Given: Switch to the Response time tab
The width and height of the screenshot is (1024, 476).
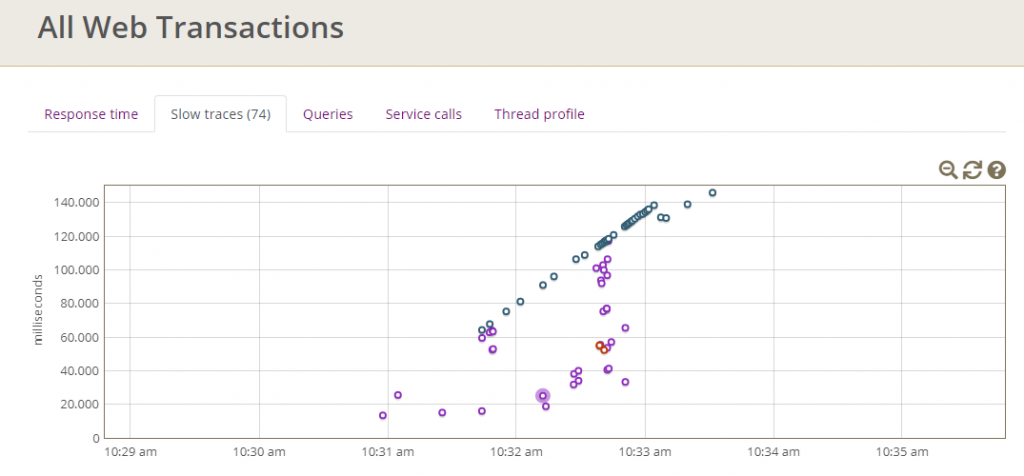Looking at the screenshot, I should point(91,114).
